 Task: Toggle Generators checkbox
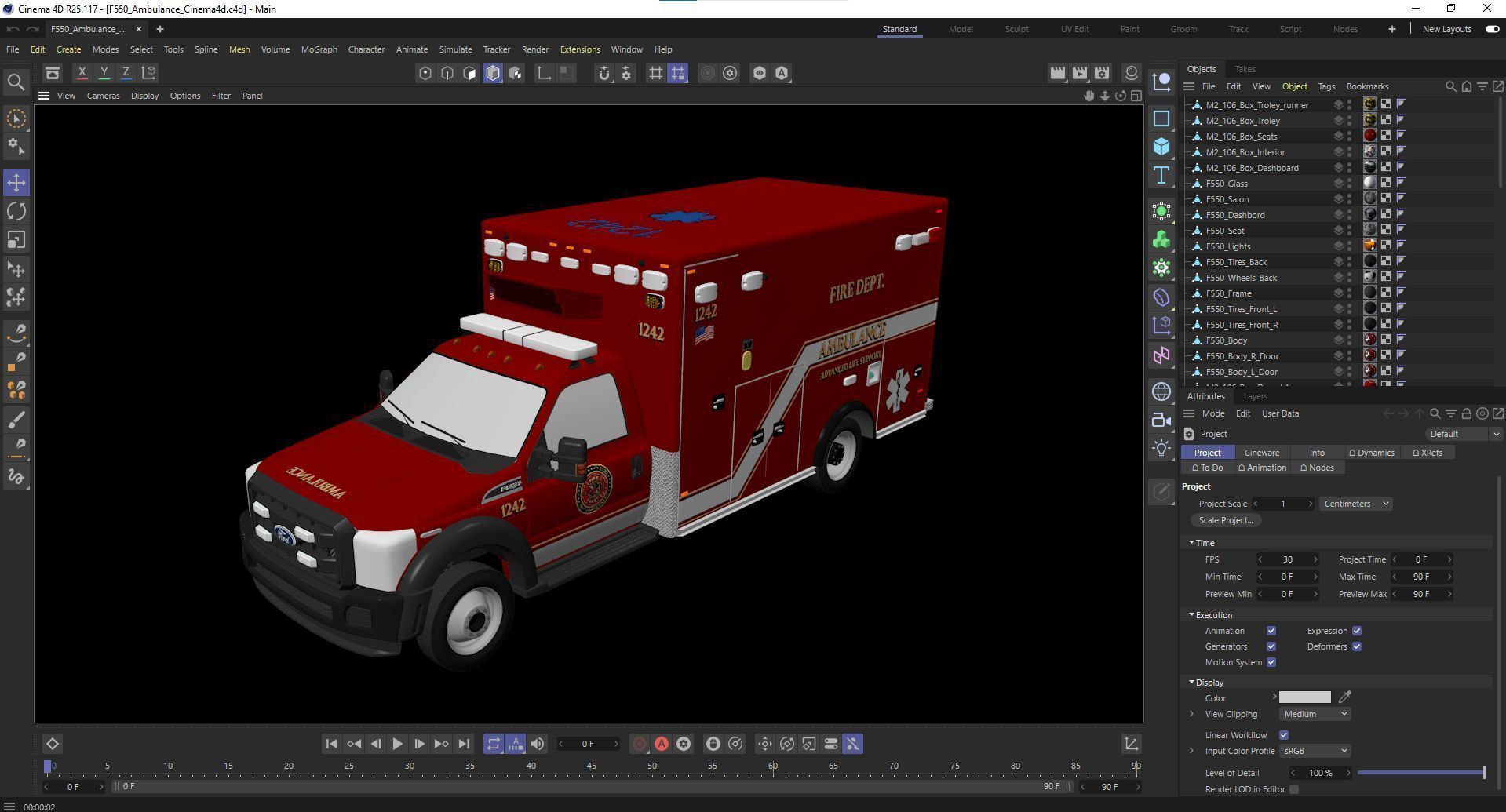click(1271, 646)
